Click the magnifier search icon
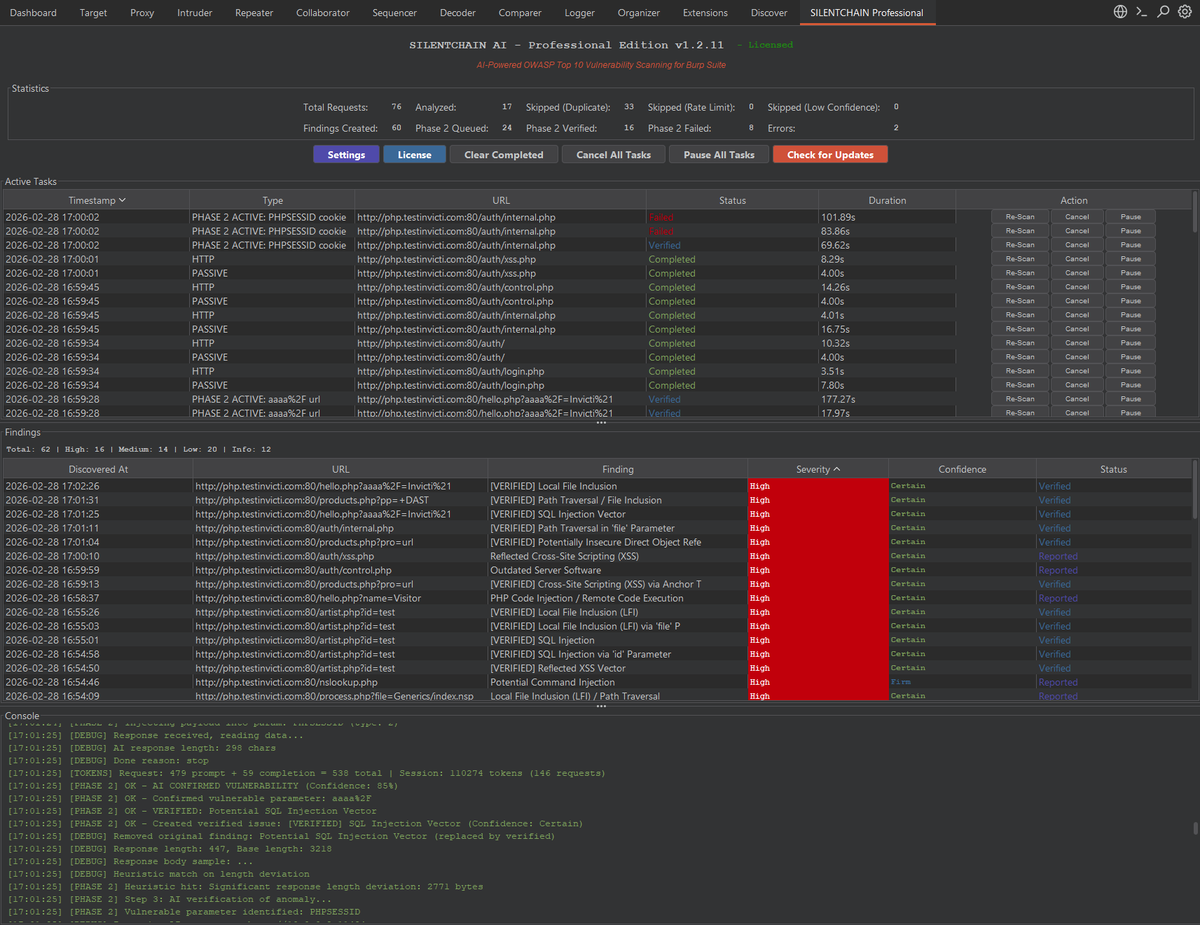This screenshot has height=925, width=1200. [x=1163, y=12]
